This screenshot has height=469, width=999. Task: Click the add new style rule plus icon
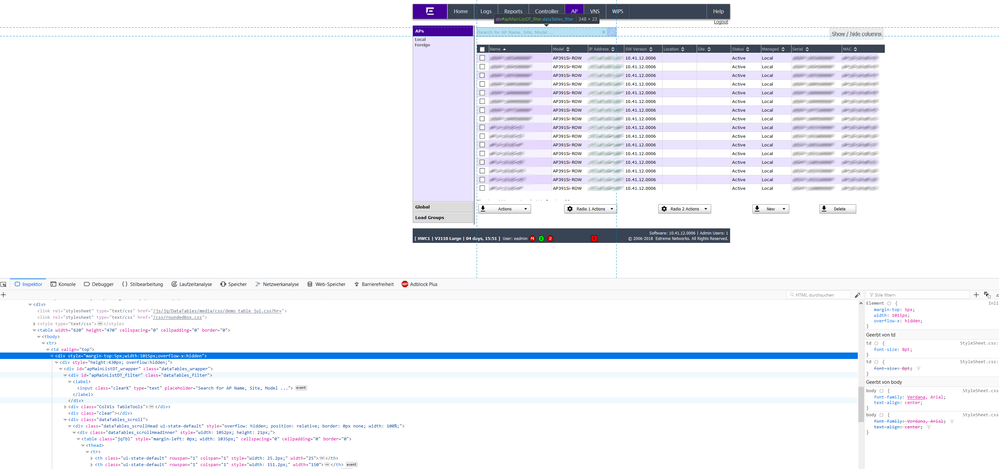click(x=976, y=295)
